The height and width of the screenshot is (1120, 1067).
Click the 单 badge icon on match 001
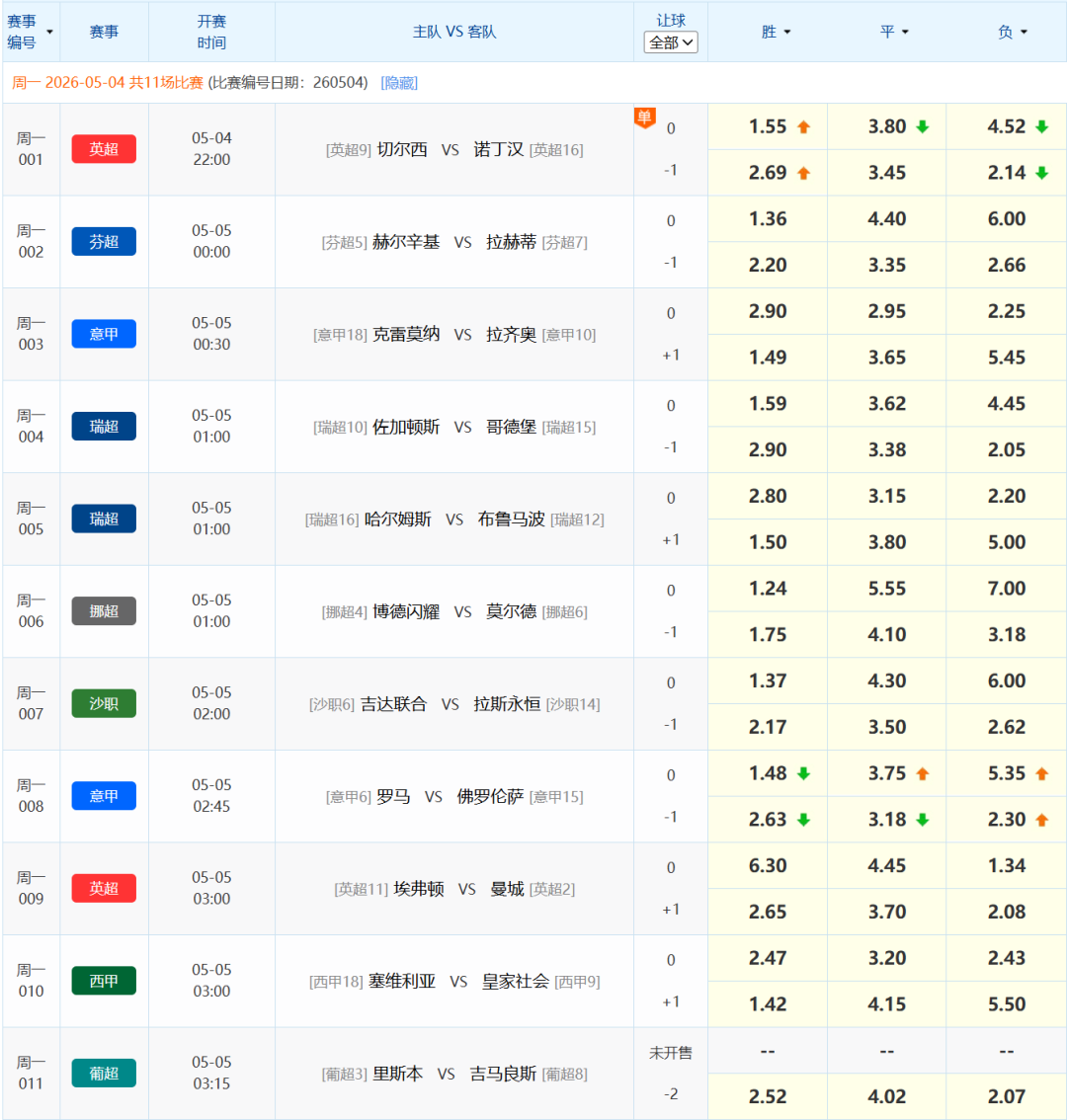click(644, 118)
